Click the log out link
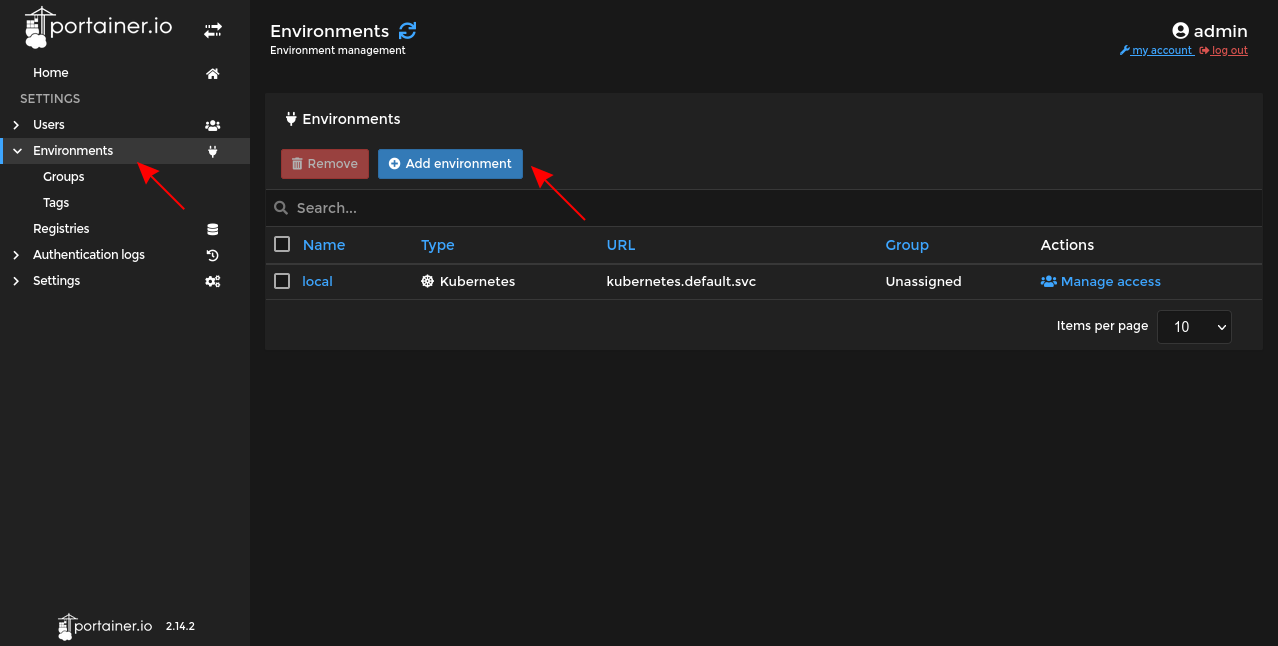Screen dimensions: 1278x646 pos(1224,51)
